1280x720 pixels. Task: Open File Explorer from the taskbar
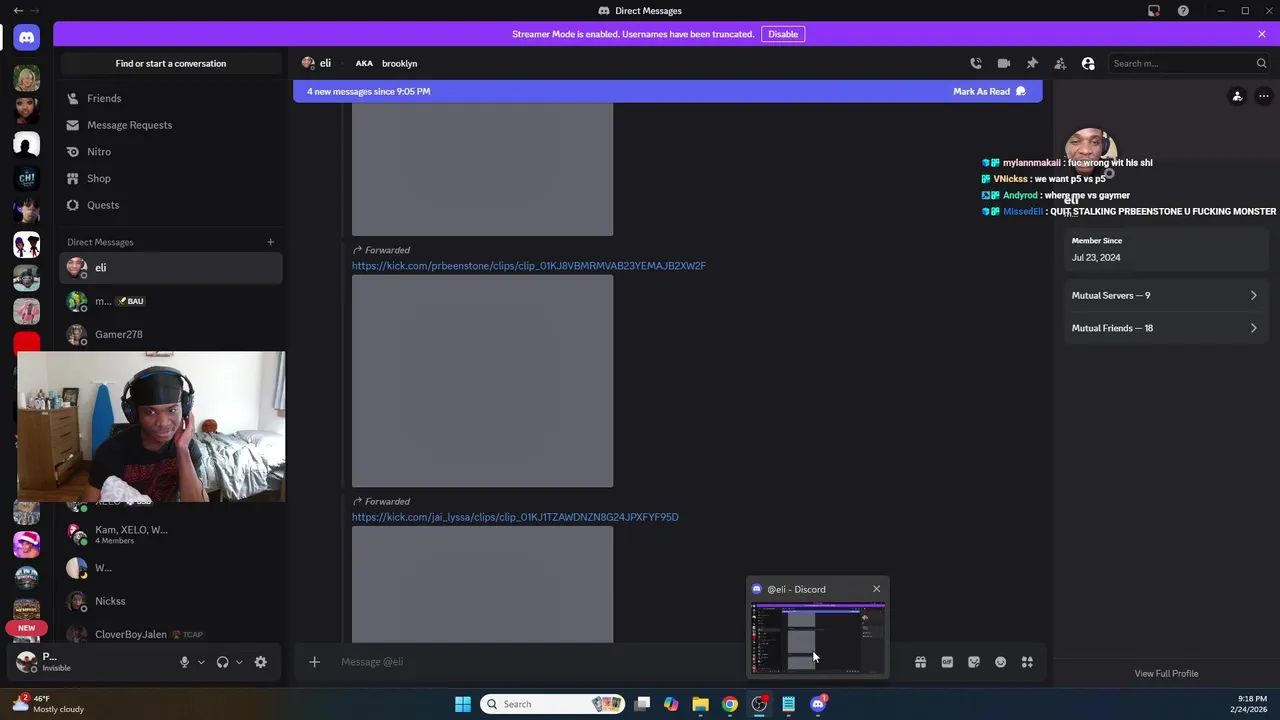pyautogui.click(x=700, y=704)
